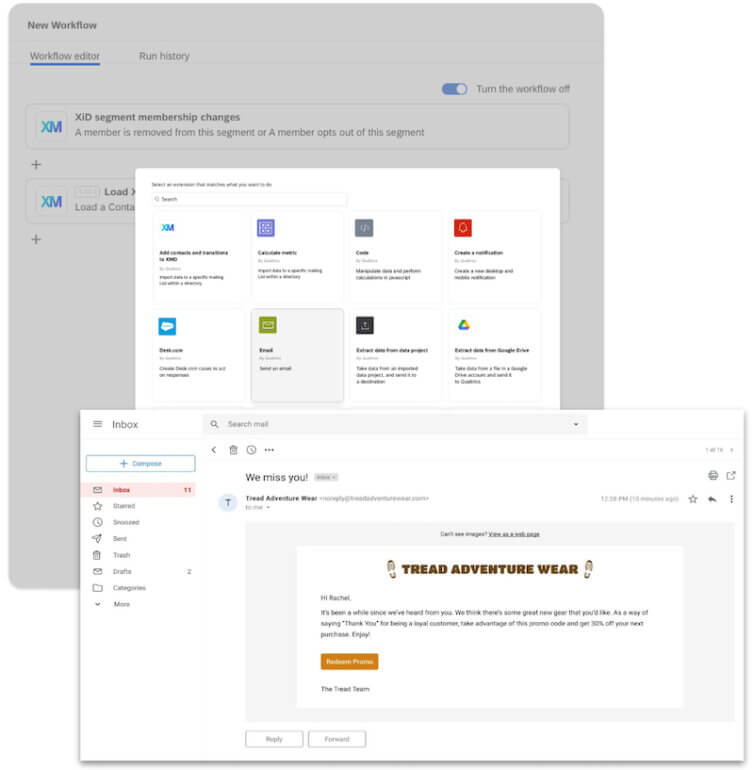
Task: Star the We miss you email
Action: [x=693, y=499]
